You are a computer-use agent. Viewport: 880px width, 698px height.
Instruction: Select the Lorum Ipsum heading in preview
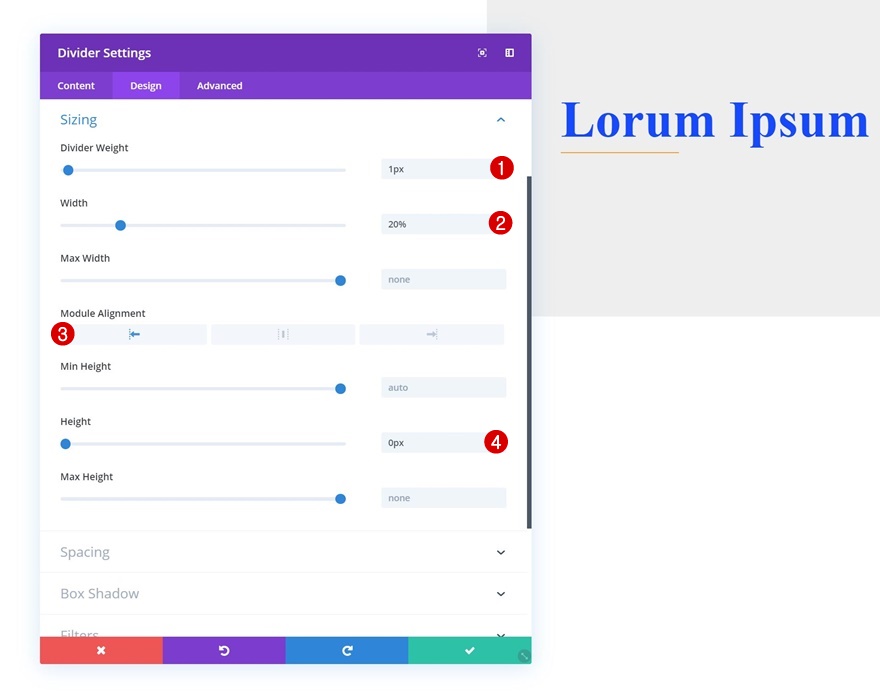click(x=714, y=121)
